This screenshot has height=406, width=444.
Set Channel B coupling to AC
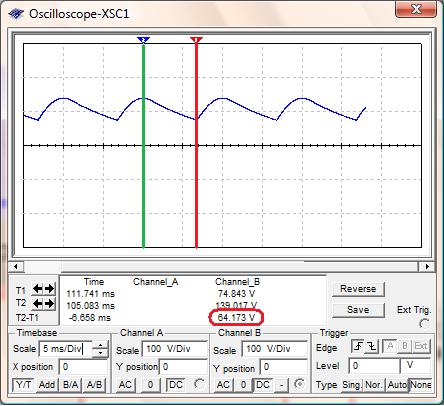point(223,385)
